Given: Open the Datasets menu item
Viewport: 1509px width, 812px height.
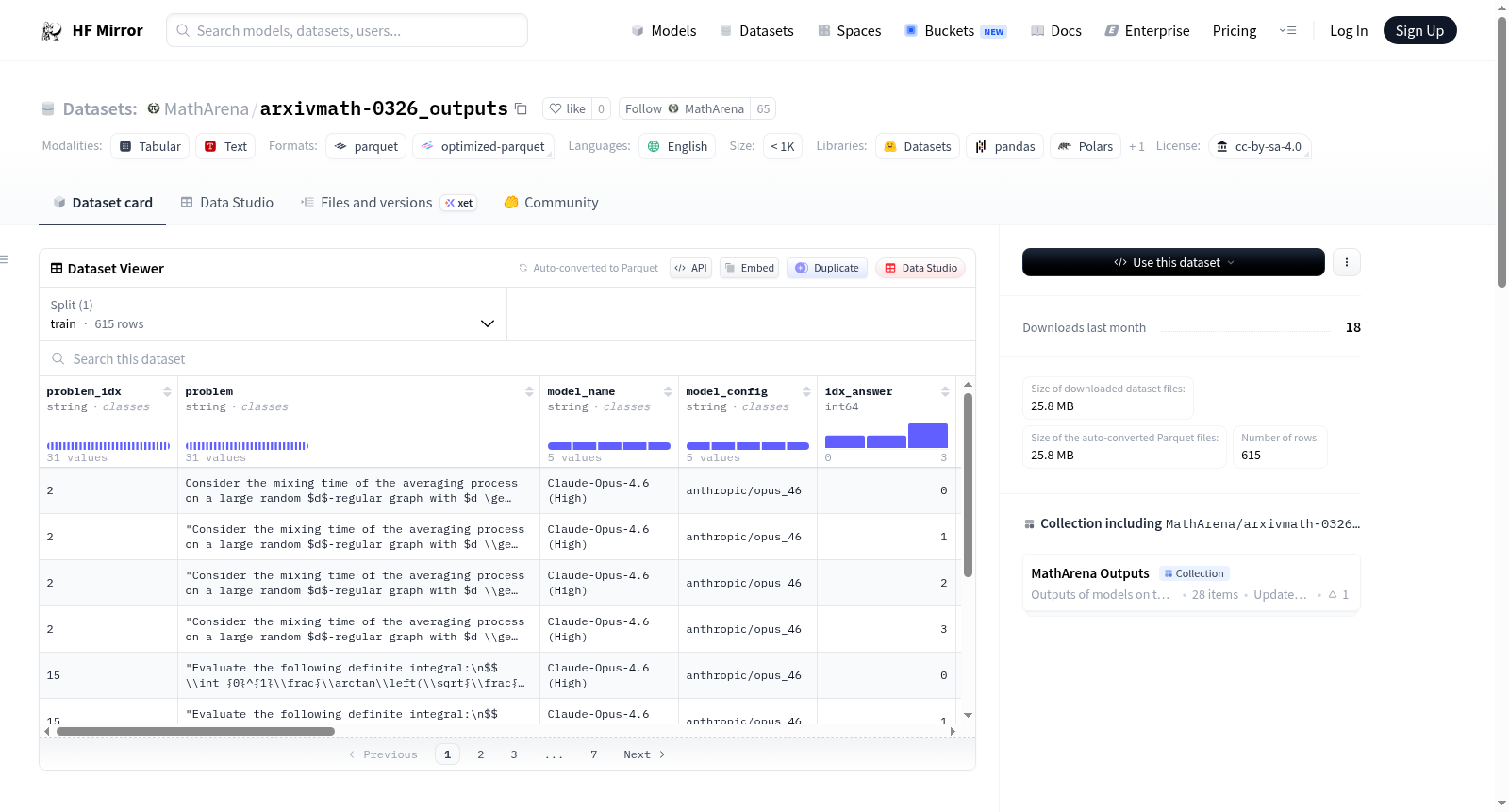Looking at the screenshot, I should pyautogui.click(x=756, y=30).
